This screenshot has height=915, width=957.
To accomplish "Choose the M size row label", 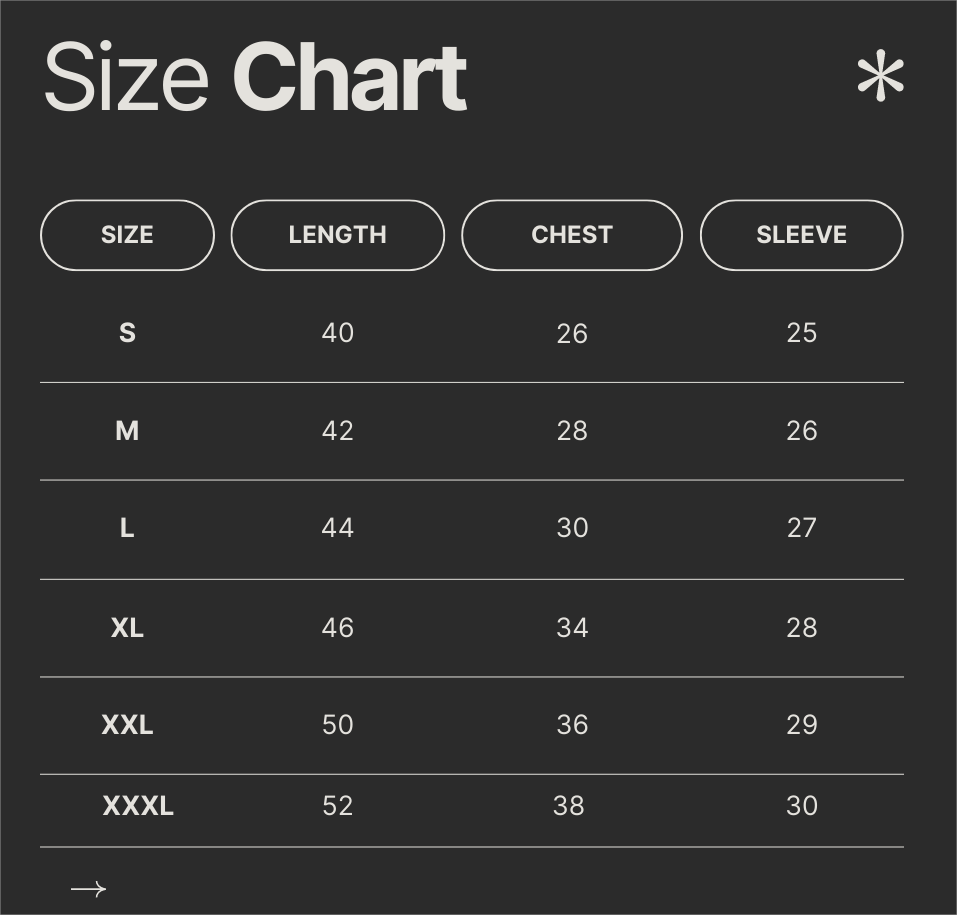I will (127, 431).
